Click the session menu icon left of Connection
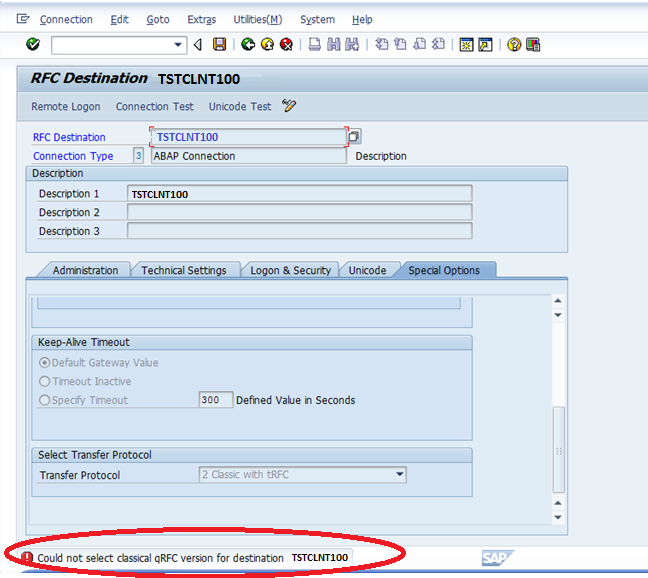The image size is (648, 578). pyautogui.click(x=23, y=19)
